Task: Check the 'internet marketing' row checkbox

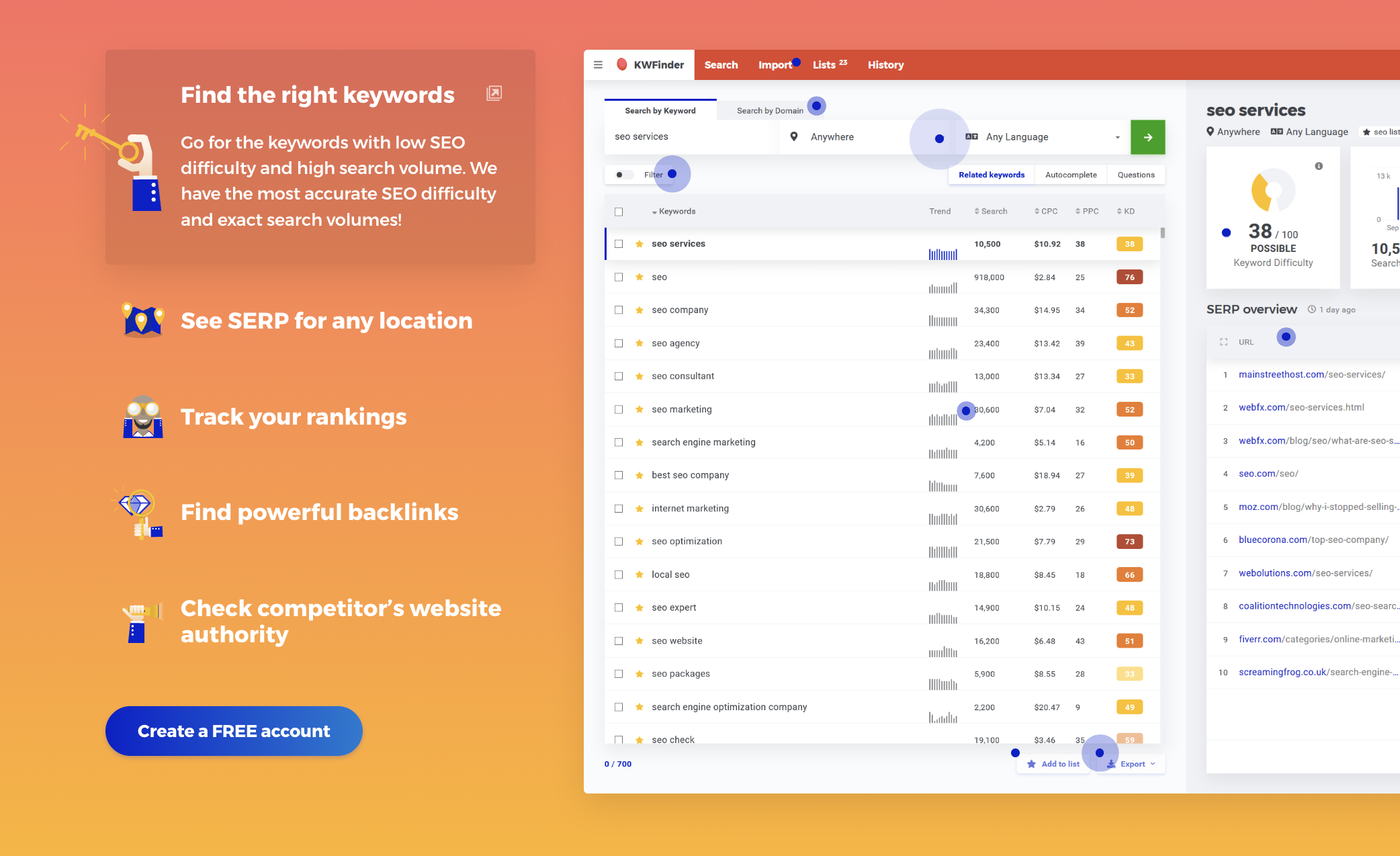Action: click(619, 509)
